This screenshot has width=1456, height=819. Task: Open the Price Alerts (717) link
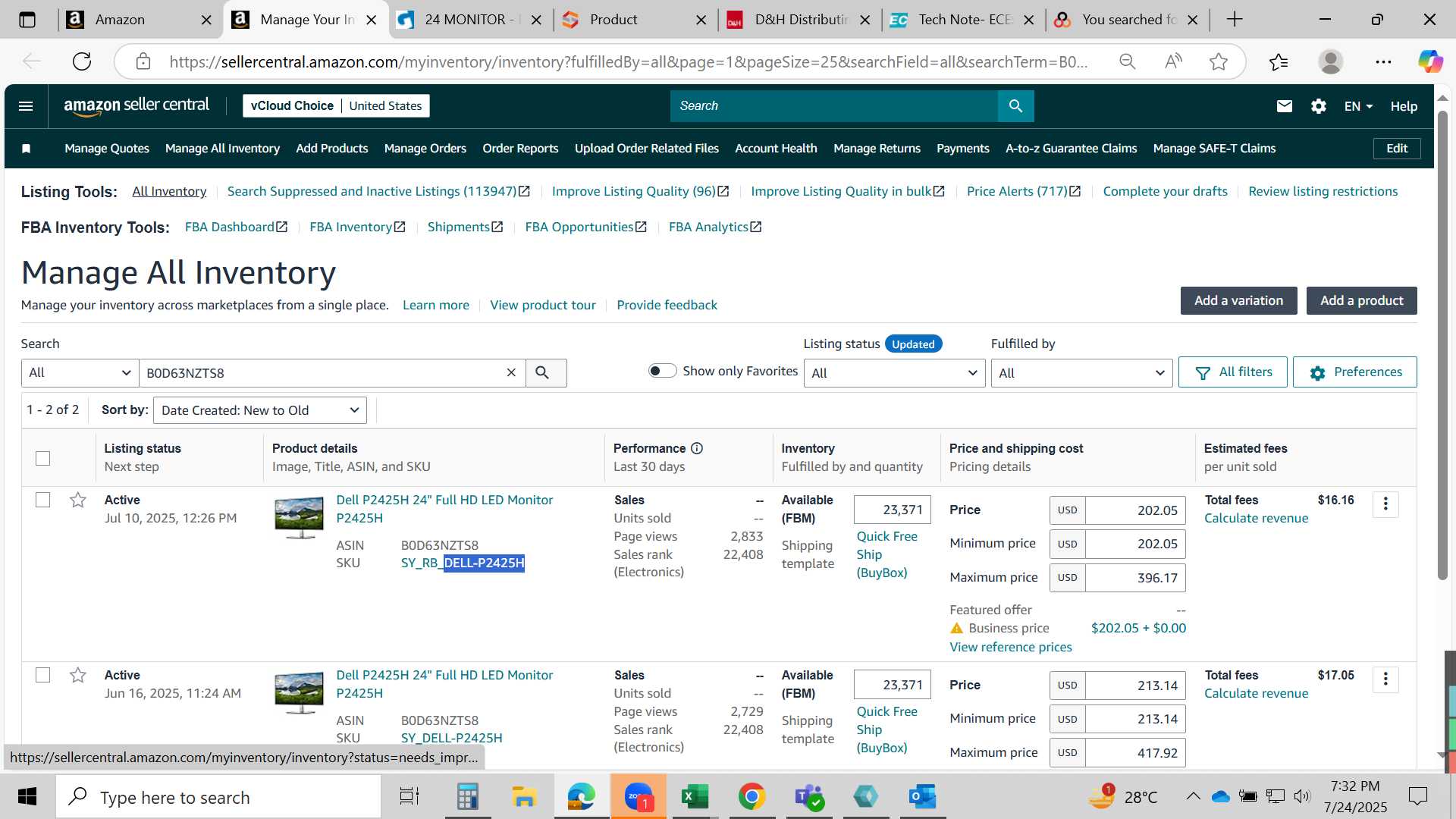click(x=1024, y=191)
